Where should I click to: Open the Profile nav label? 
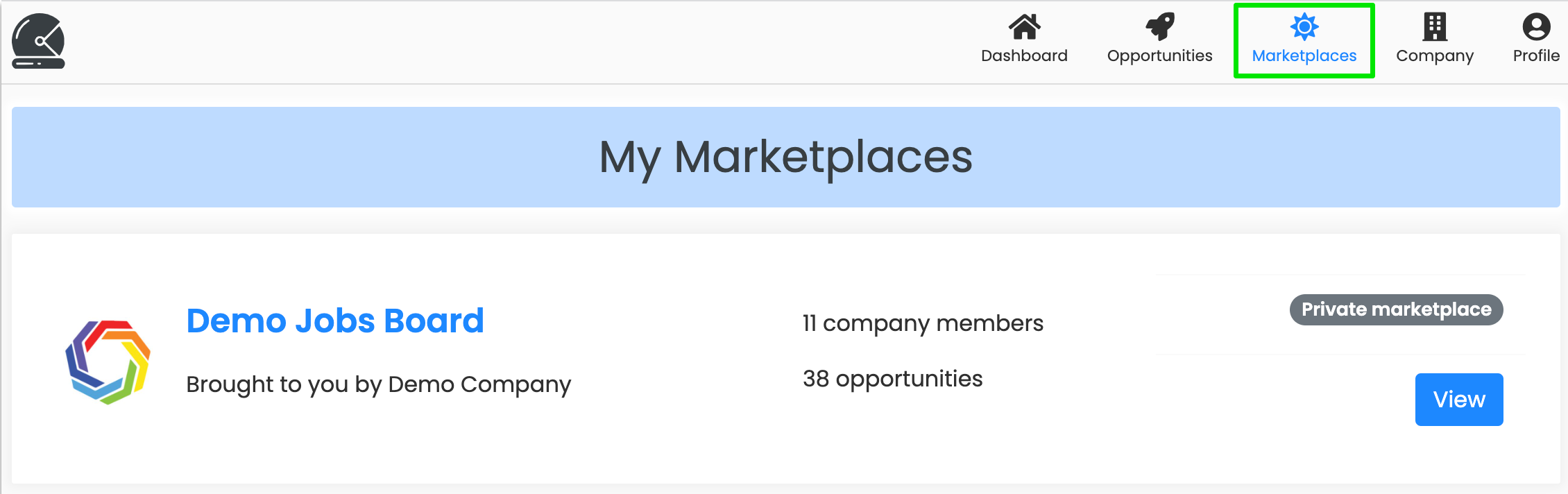1536,56
